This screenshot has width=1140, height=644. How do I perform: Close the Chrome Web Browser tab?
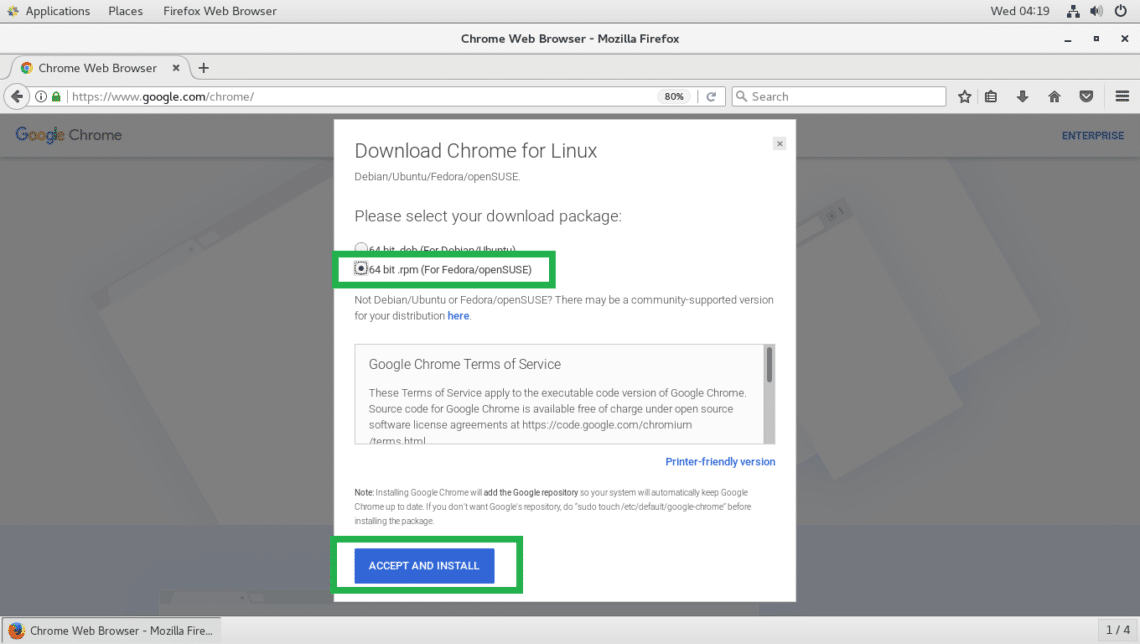click(176, 68)
